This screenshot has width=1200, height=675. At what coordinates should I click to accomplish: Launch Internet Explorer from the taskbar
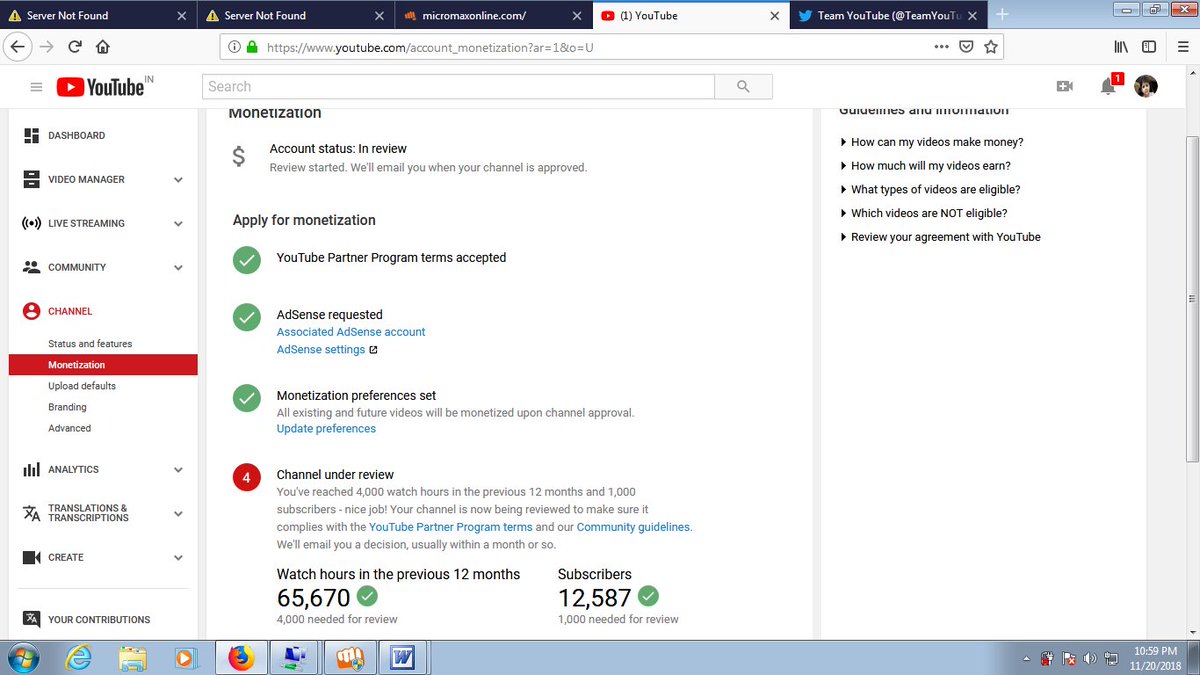(x=79, y=658)
